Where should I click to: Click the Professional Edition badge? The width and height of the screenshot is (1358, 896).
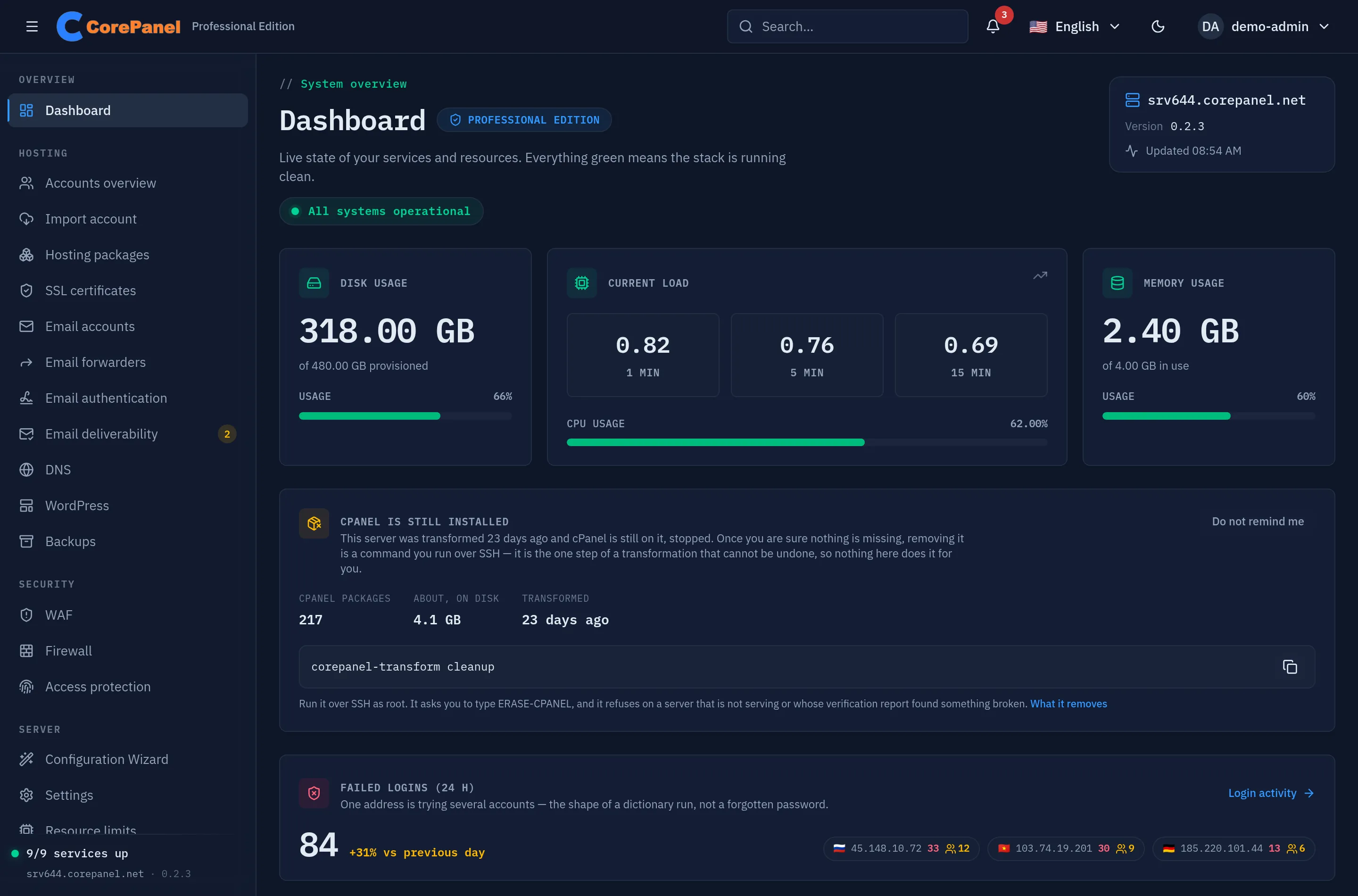coord(524,120)
